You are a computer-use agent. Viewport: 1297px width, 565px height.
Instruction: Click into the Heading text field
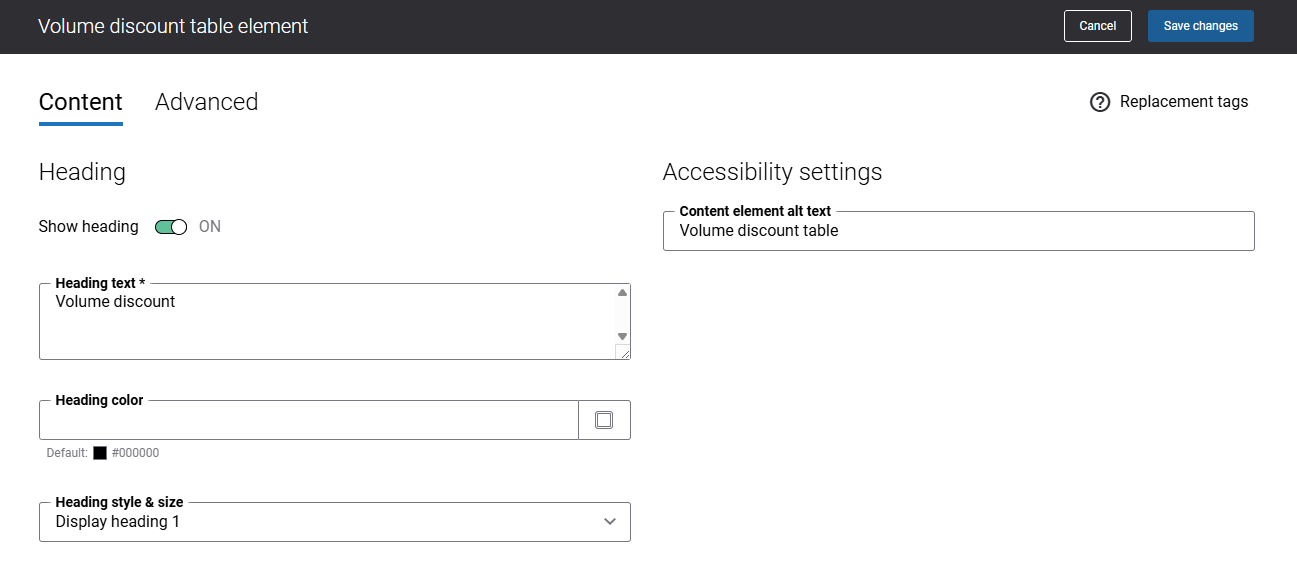tap(327, 321)
